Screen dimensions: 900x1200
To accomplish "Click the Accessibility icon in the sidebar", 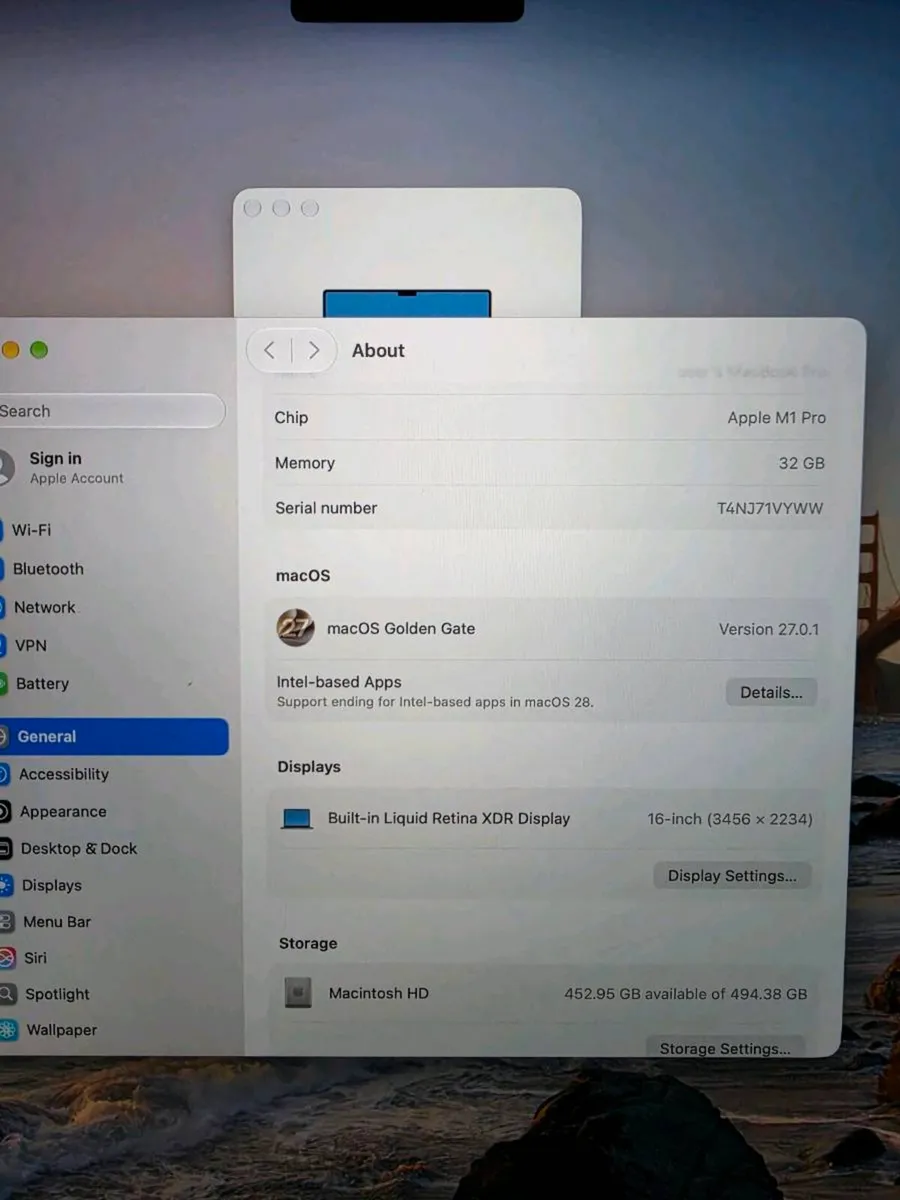I will coord(5,774).
